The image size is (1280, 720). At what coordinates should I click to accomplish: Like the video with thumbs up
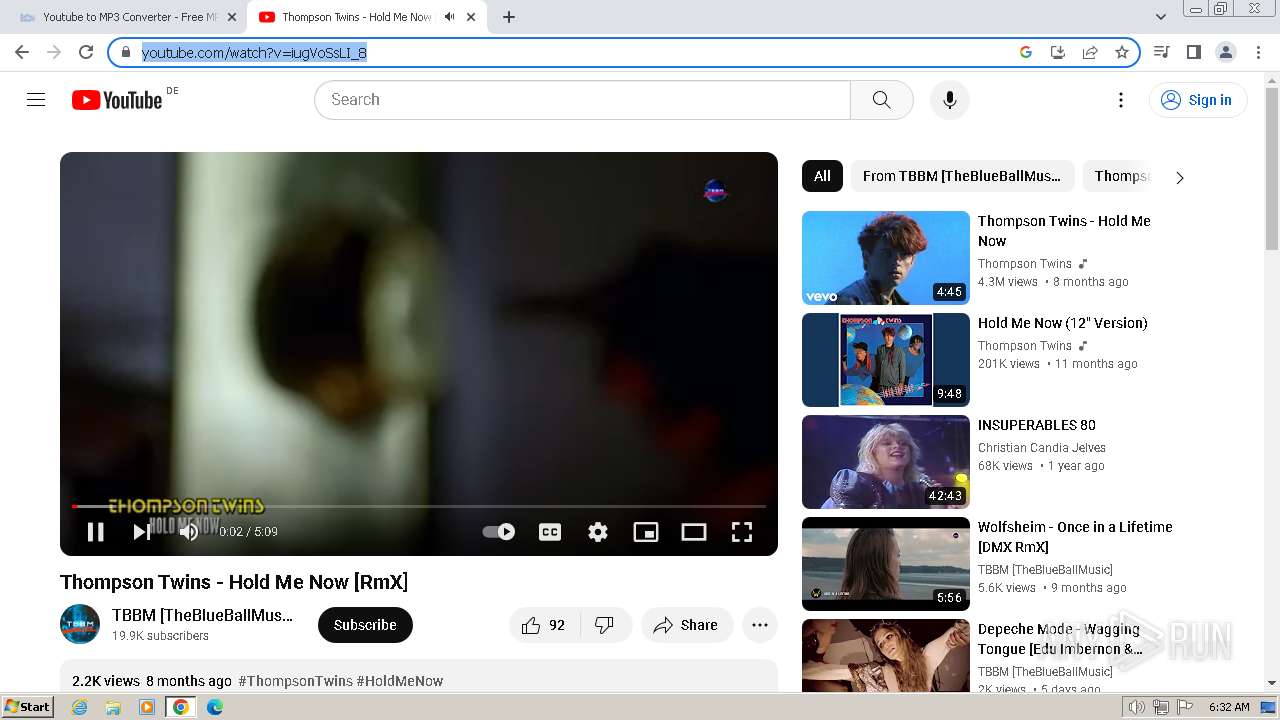pos(543,625)
